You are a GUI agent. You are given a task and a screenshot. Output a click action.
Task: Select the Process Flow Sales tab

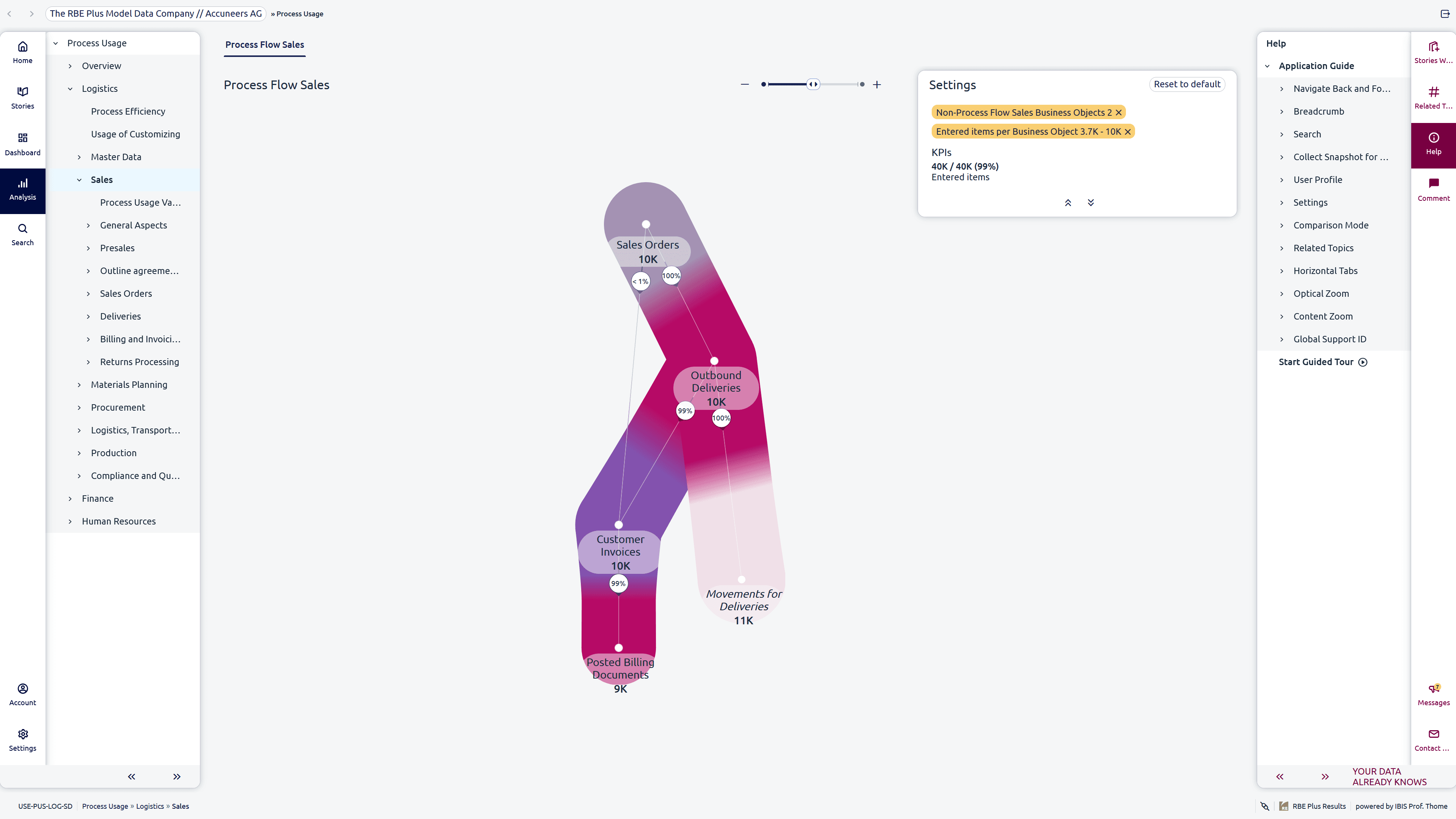pyautogui.click(x=264, y=44)
